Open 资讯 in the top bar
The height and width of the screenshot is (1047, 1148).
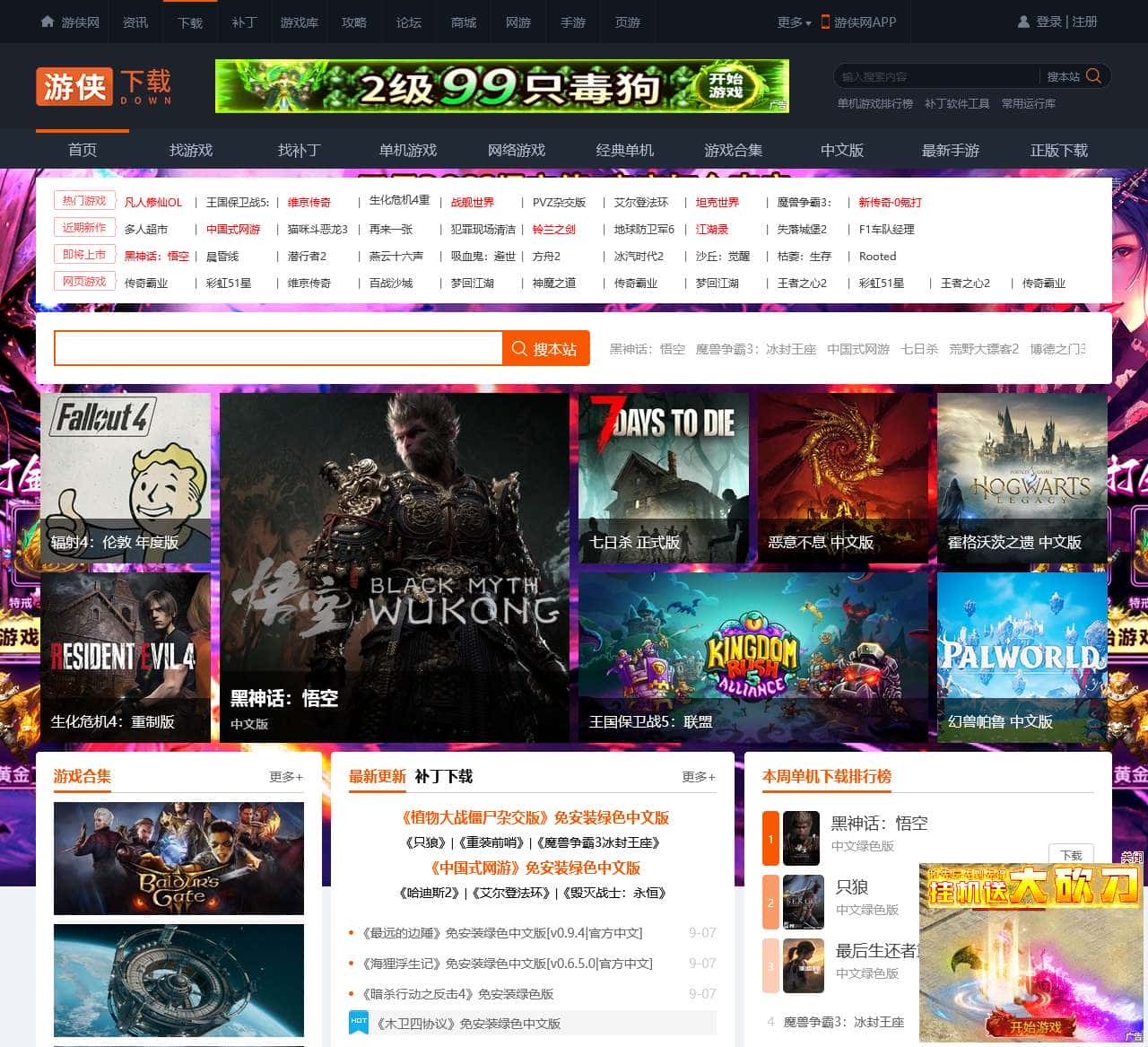(135, 22)
